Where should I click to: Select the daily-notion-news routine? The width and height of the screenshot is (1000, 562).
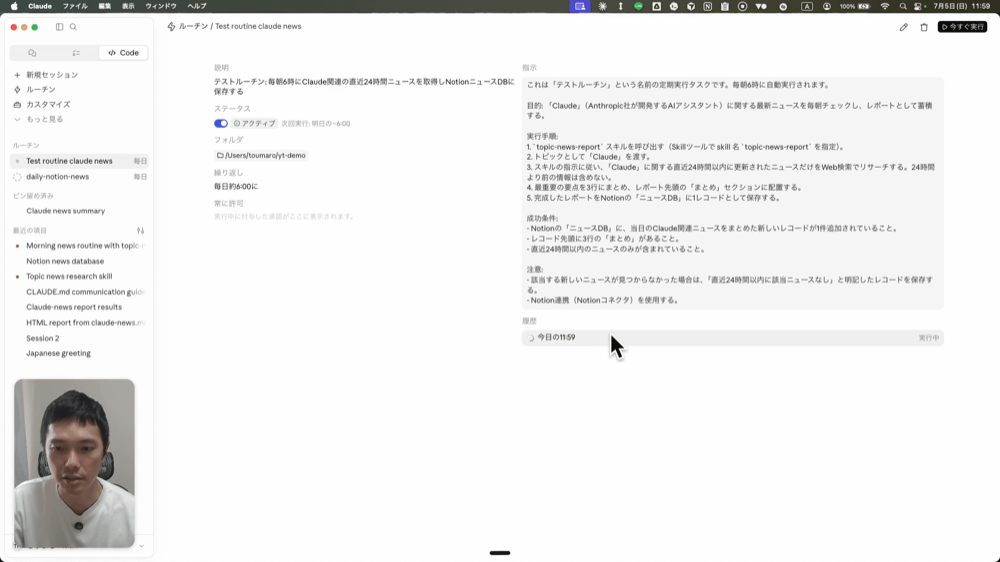[x=79, y=177]
